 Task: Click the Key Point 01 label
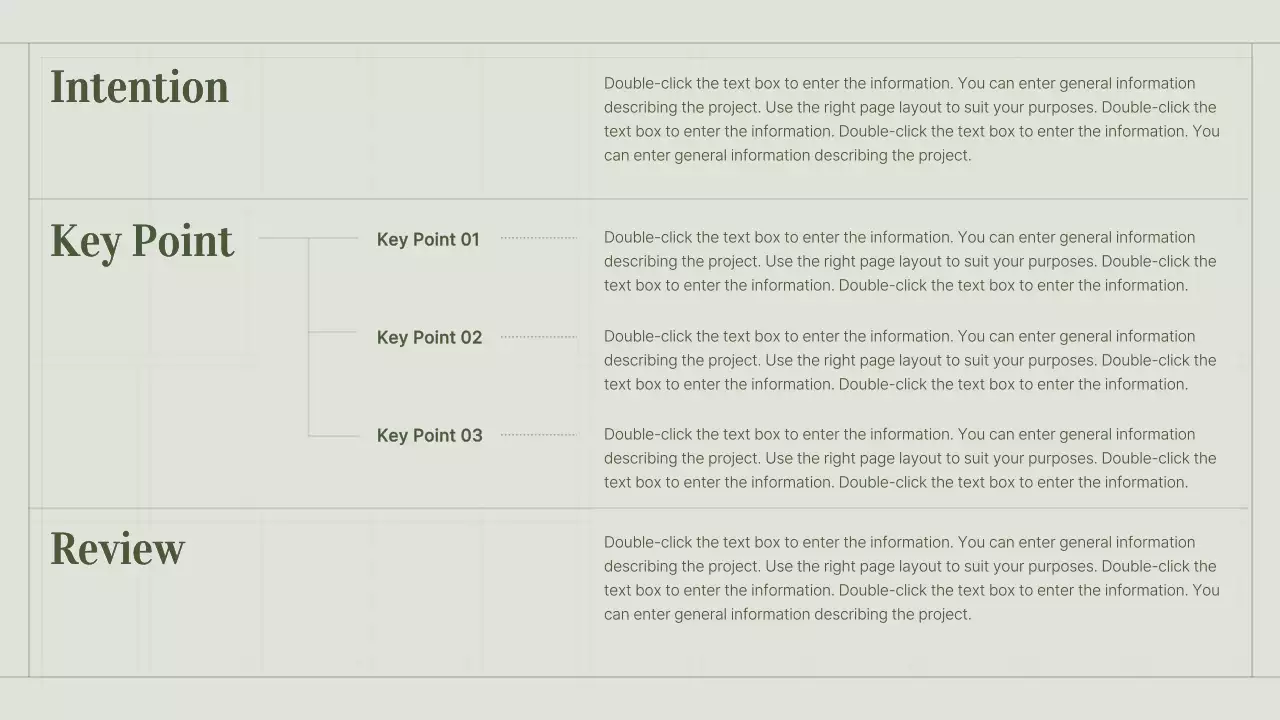coord(428,239)
